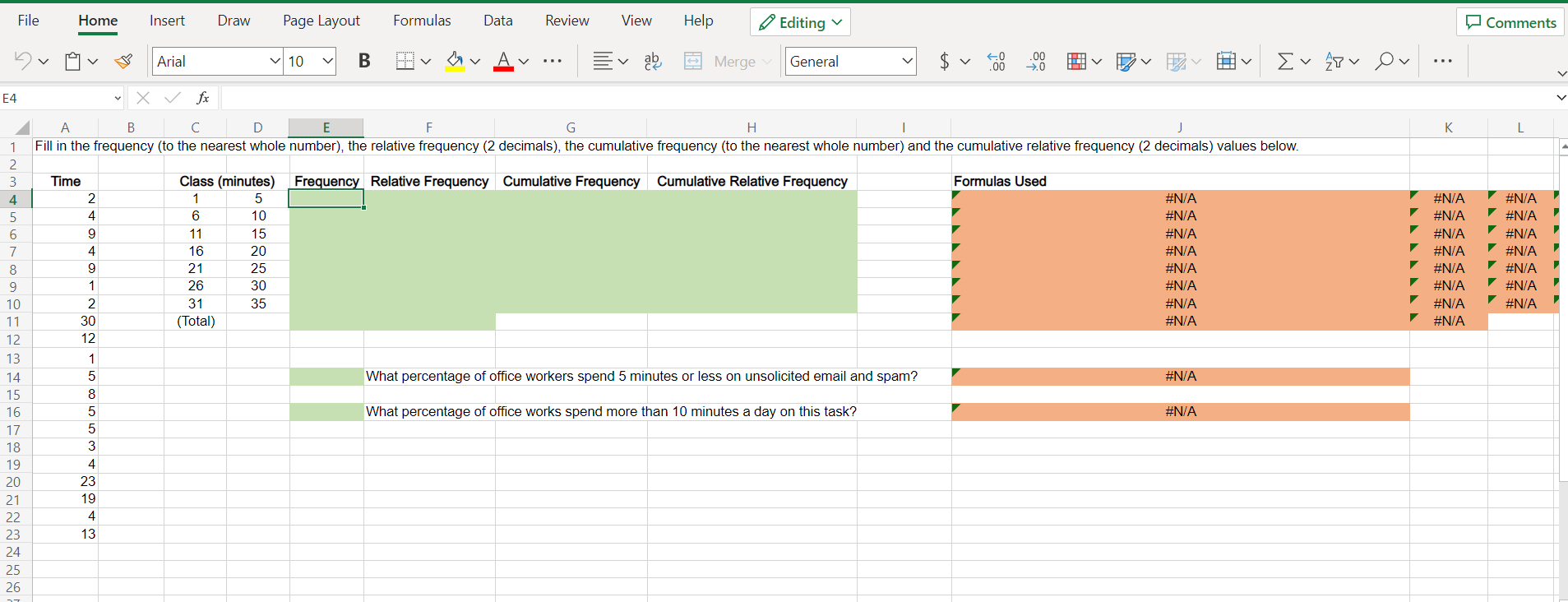This screenshot has width=1568, height=602.
Task: Click the Select All corner triangle
Action: (22, 127)
